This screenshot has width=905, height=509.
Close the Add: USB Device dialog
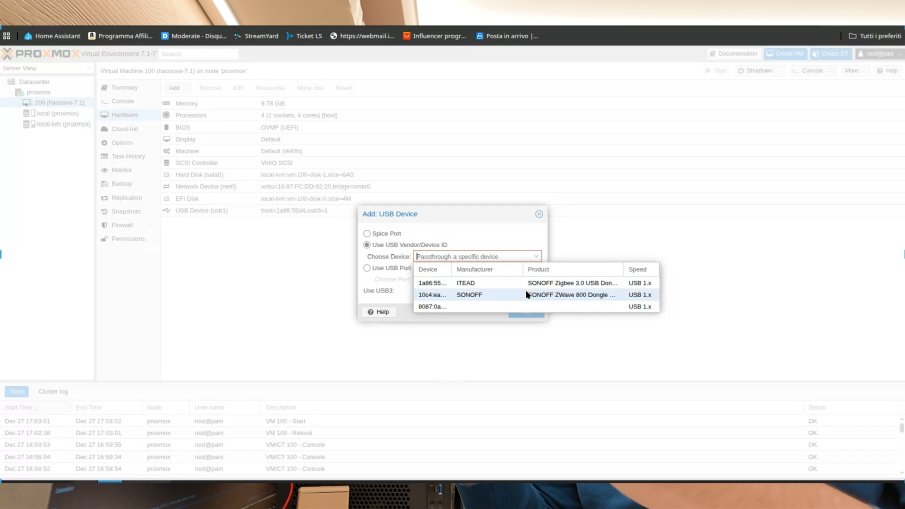539,214
